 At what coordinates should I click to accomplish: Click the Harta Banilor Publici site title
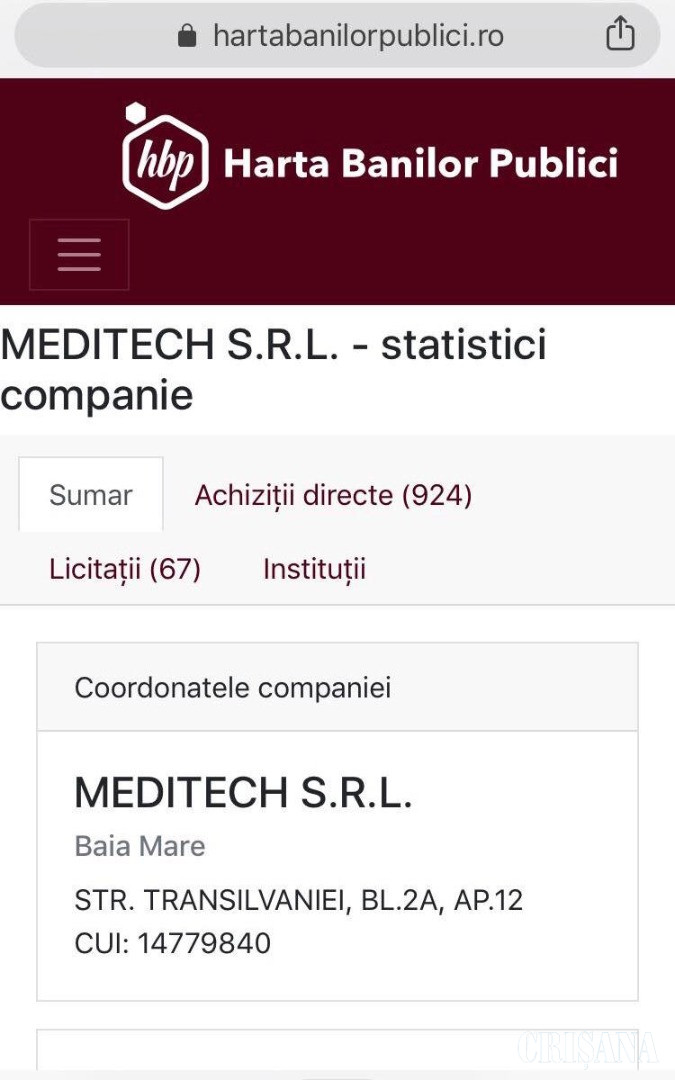coord(420,163)
